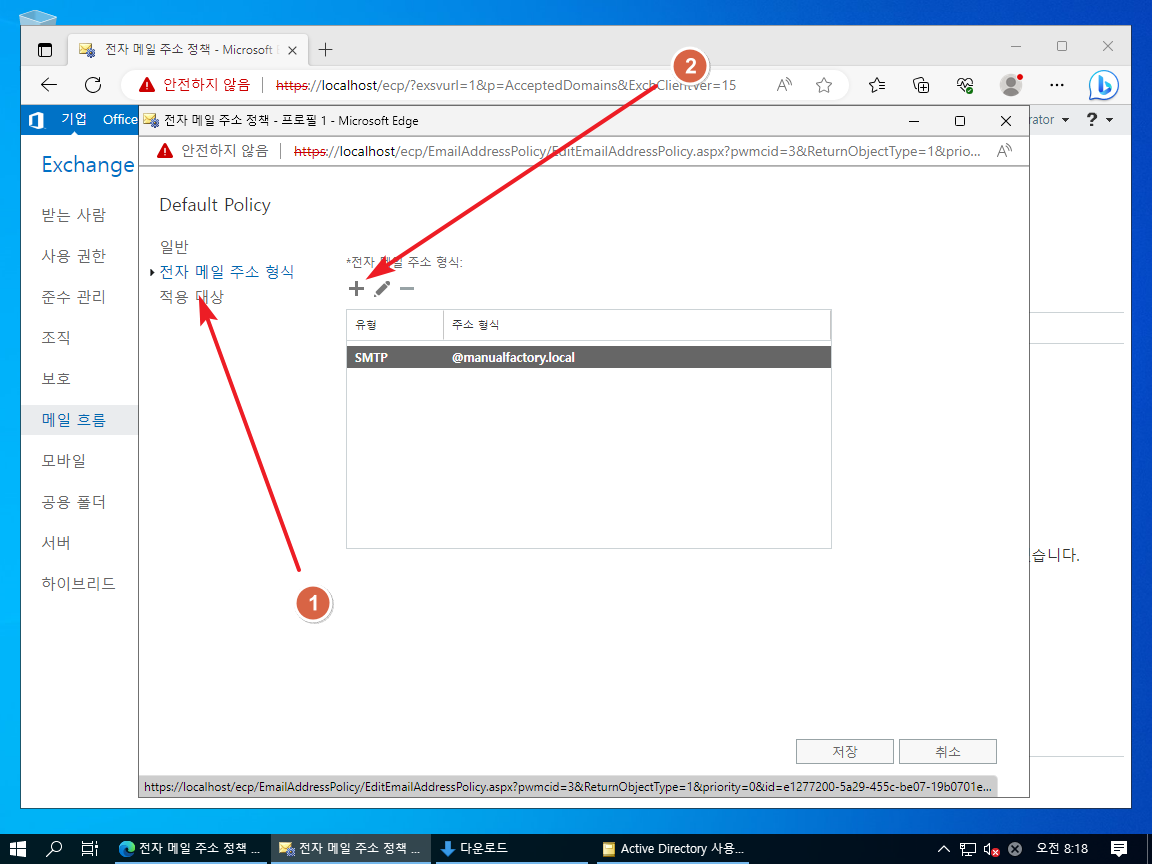1152x864 pixels.
Task: Open the 전자 메일 주소 형식 section
Action: (x=227, y=272)
